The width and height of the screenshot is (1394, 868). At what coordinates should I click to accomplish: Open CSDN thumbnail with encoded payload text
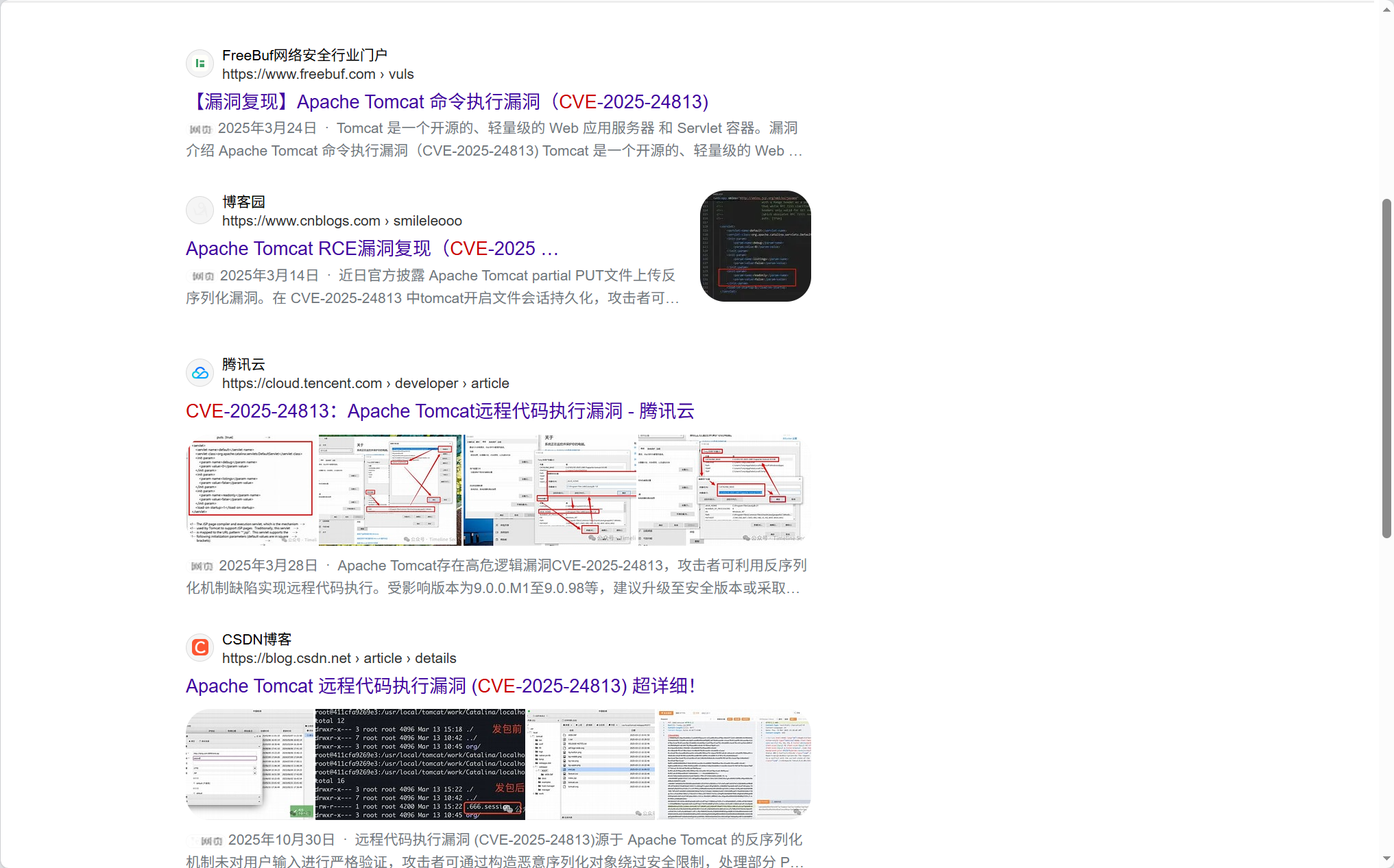[x=734, y=764]
